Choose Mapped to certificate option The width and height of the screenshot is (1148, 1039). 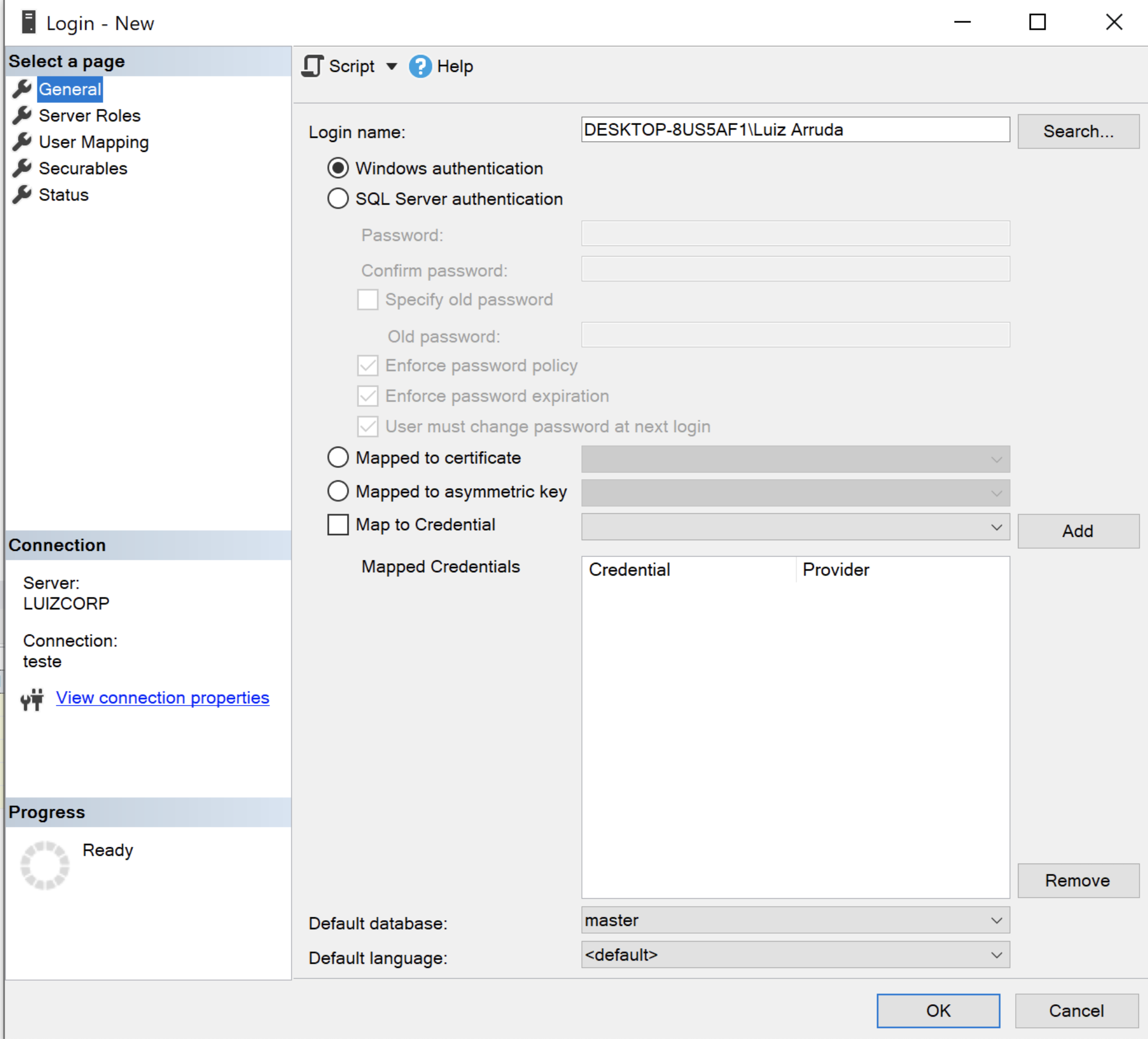337,457
